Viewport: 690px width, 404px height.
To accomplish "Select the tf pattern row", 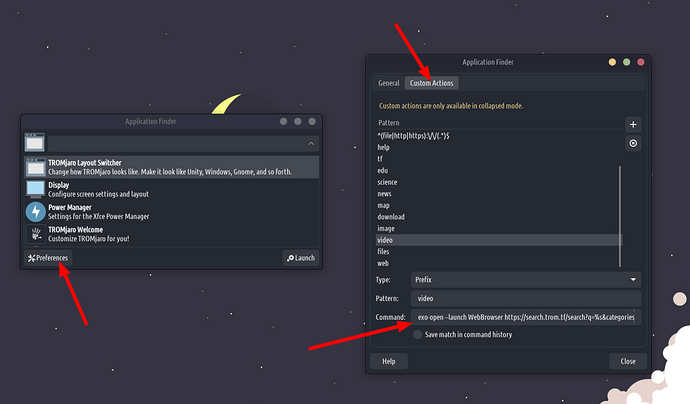I will [498, 159].
